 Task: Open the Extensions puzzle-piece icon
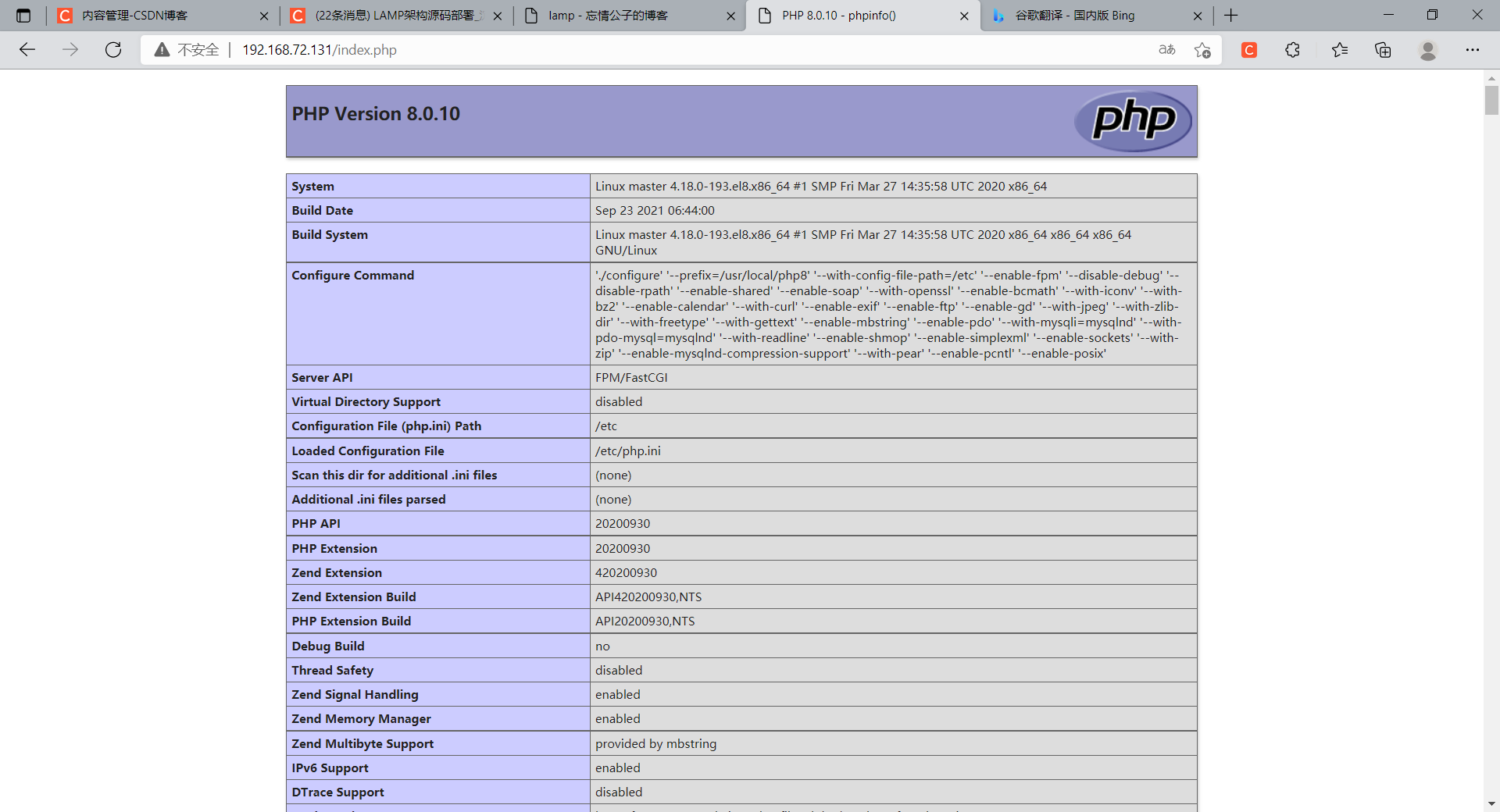point(1293,50)
